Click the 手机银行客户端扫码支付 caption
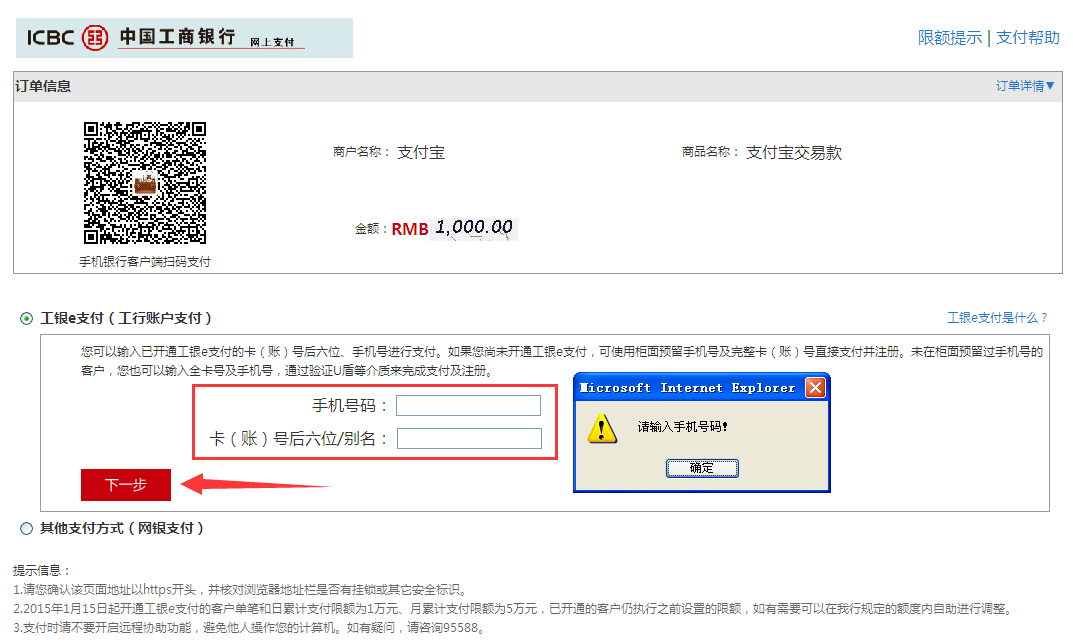The height and width of the screenshot is (644, 1073). [x=145, y=262]
